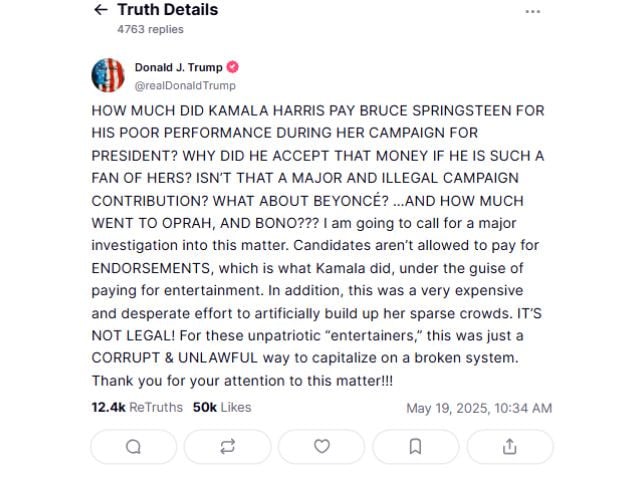Click the 4763 replies count
The height and width of the screenshot is (480, 640).
click(x=150, y=29)
